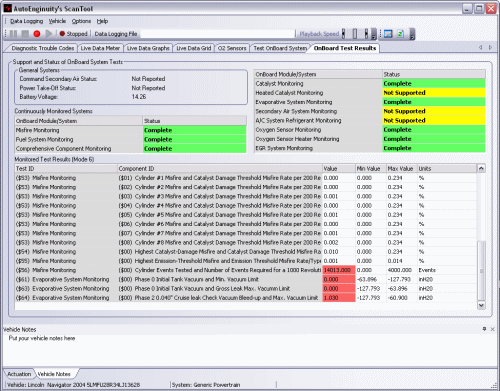Image resolution: width=500 pixels, height=391 pixels.
Task: Click the Vehicle Notes text area
Action: click(x=249, y=350)
